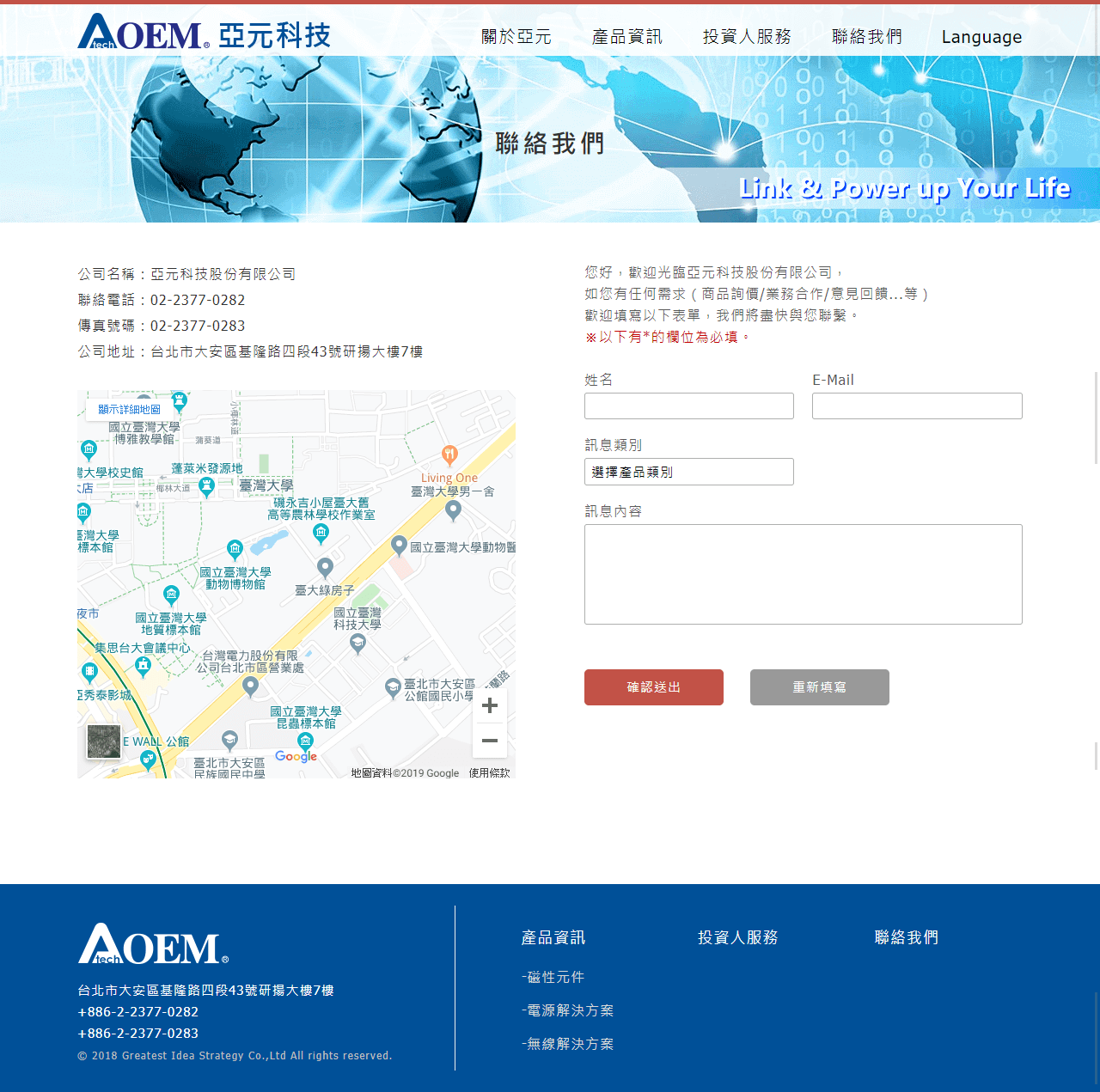This screenshot has height=1092, width=1100.
Task: Click the 公司地址 address line
Action: coord(250,351)
